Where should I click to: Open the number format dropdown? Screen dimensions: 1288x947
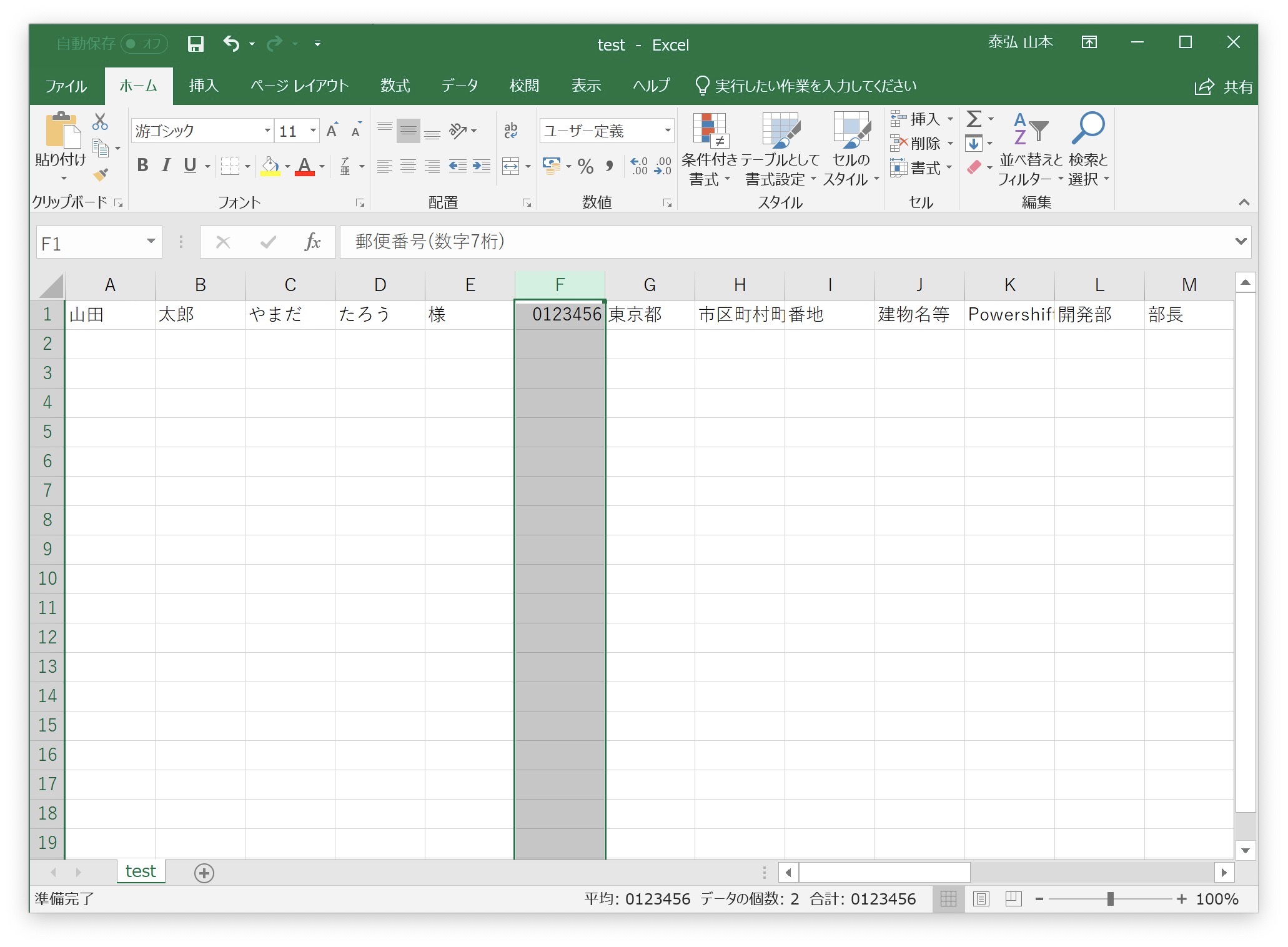tap(668, 131)
